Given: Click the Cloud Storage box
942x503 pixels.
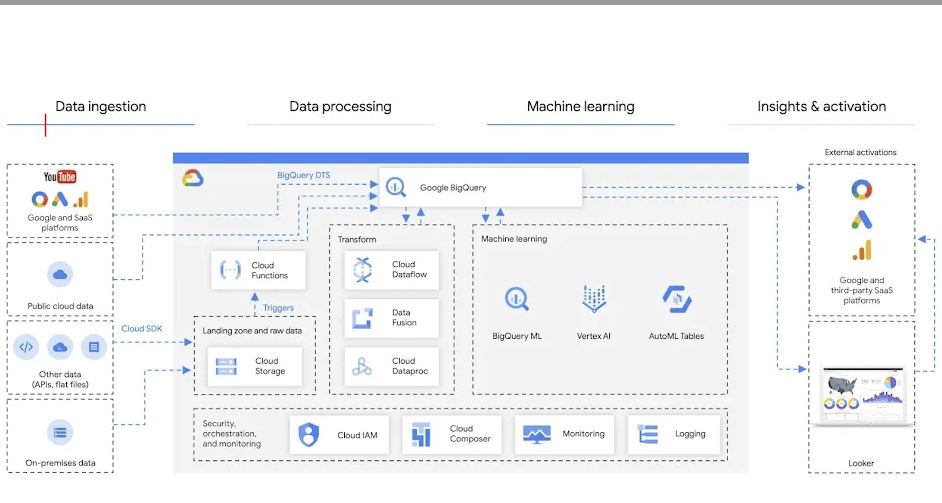Looking at the screenshot, I should [255, 366].
